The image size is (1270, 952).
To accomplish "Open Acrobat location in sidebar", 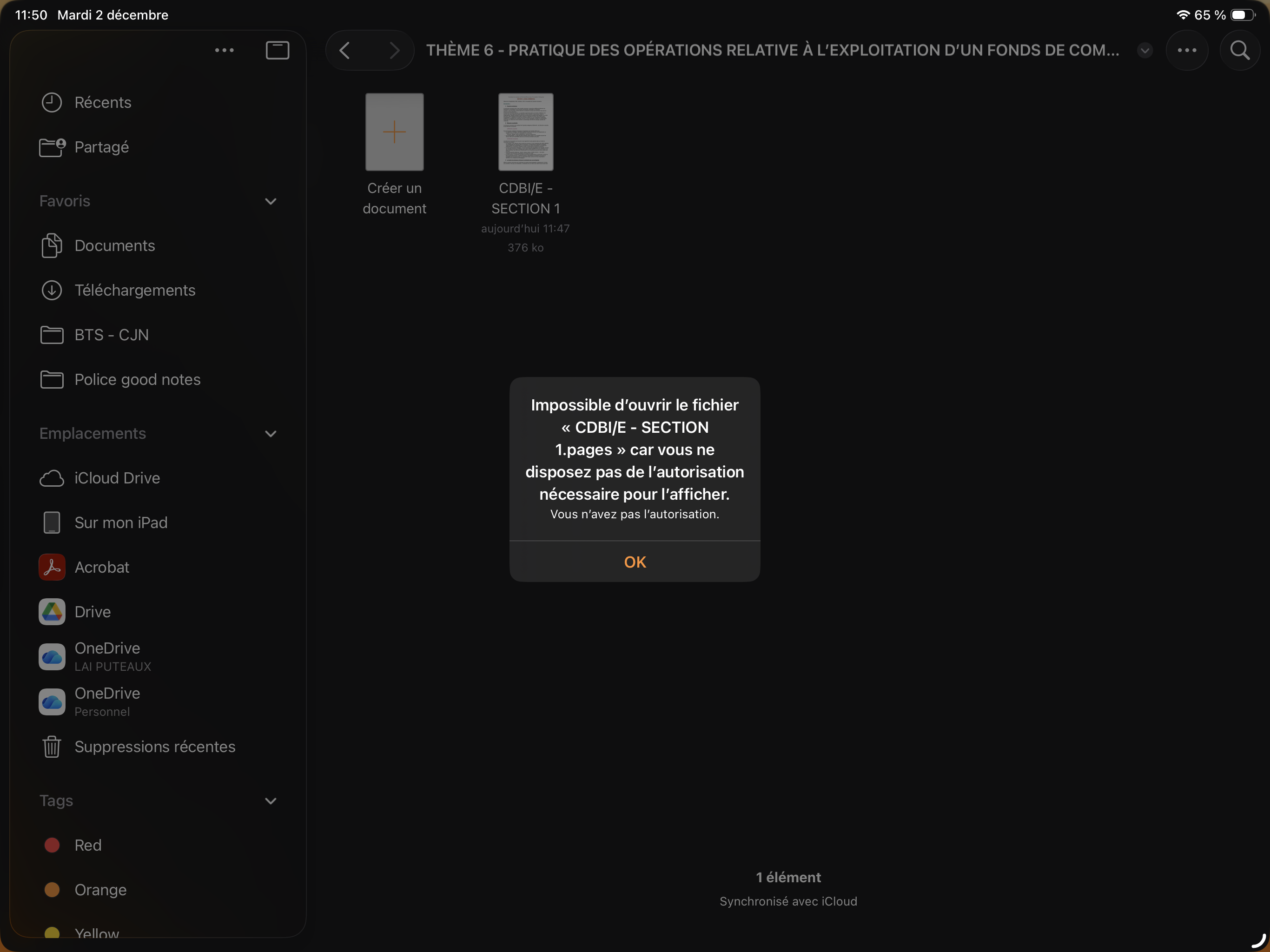I will pyautogui.click(x=102, y=567).
